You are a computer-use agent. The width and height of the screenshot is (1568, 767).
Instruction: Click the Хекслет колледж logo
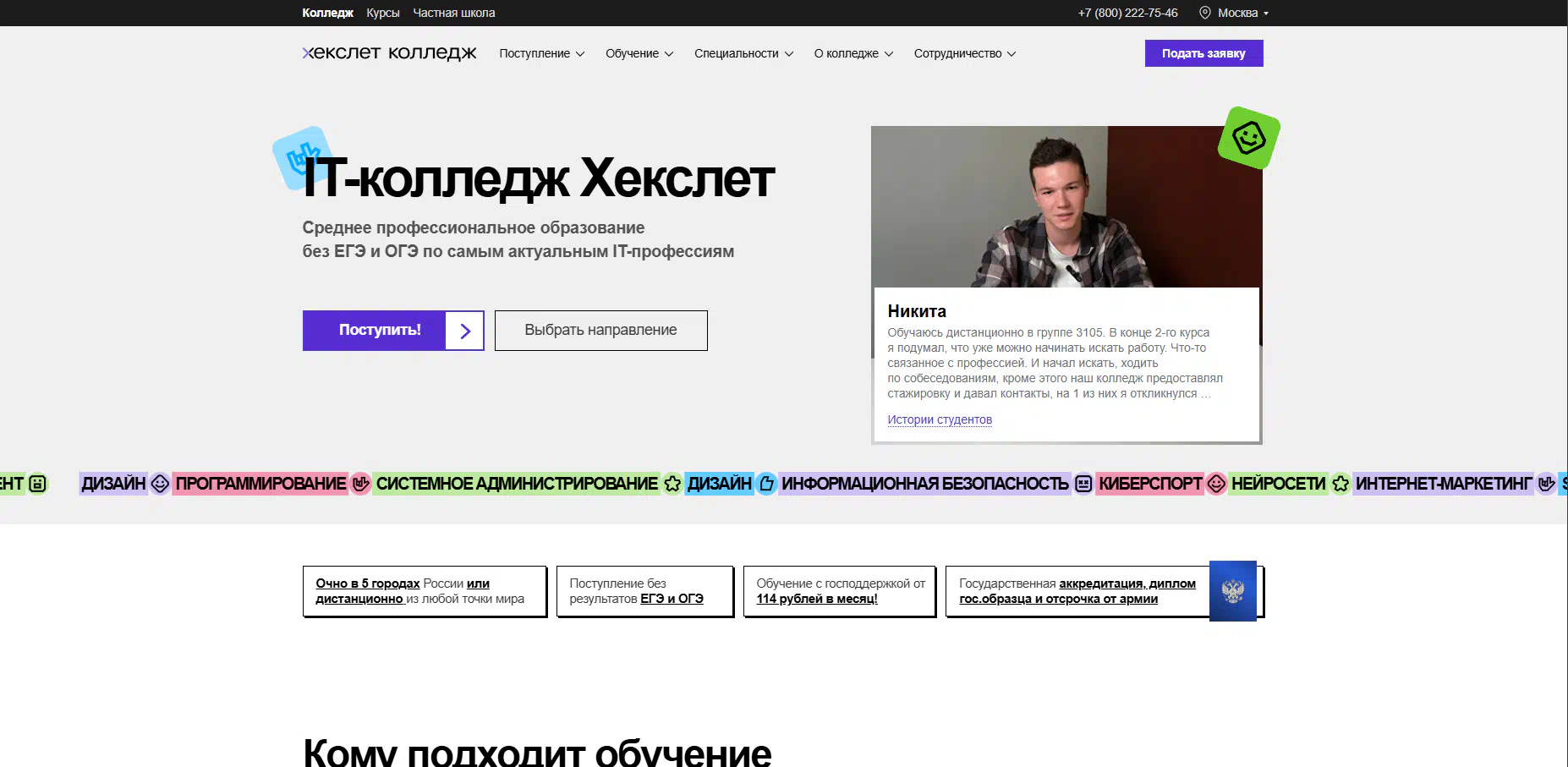(x=389, y=52)
